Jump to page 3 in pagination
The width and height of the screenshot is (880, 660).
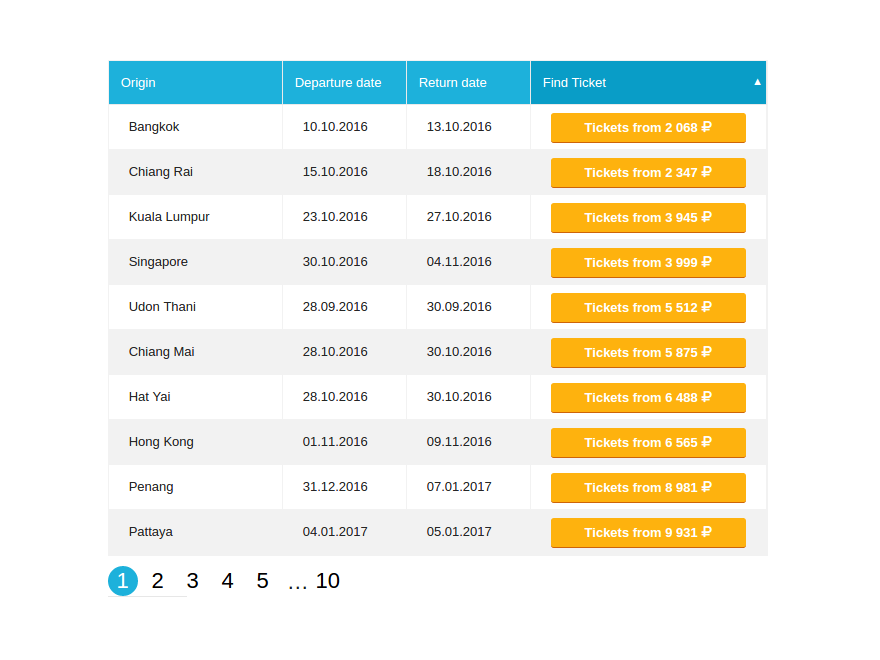[192, 581]
